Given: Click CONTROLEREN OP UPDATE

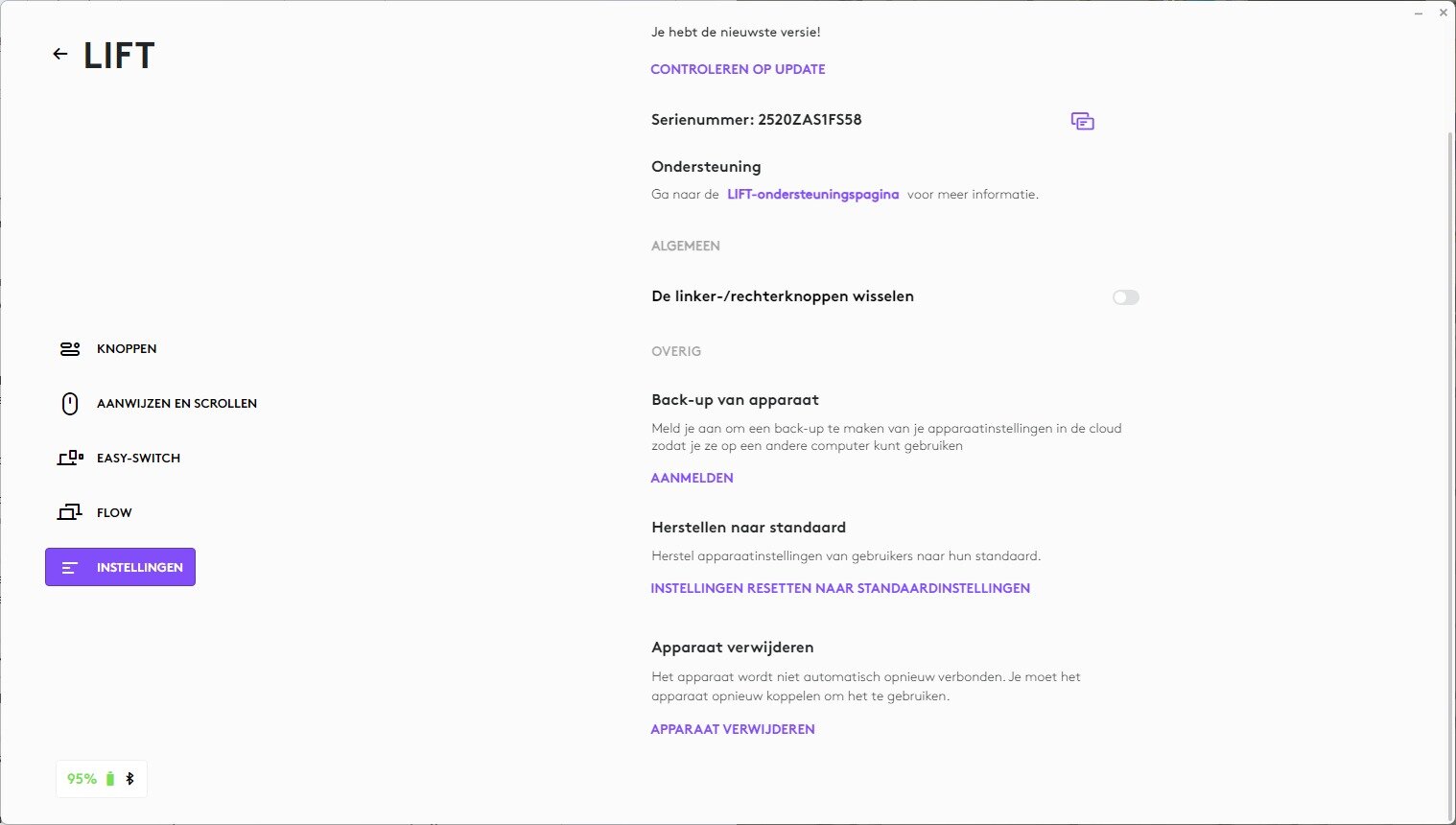Looking at the screenshot, I should [x=738, y=69].
